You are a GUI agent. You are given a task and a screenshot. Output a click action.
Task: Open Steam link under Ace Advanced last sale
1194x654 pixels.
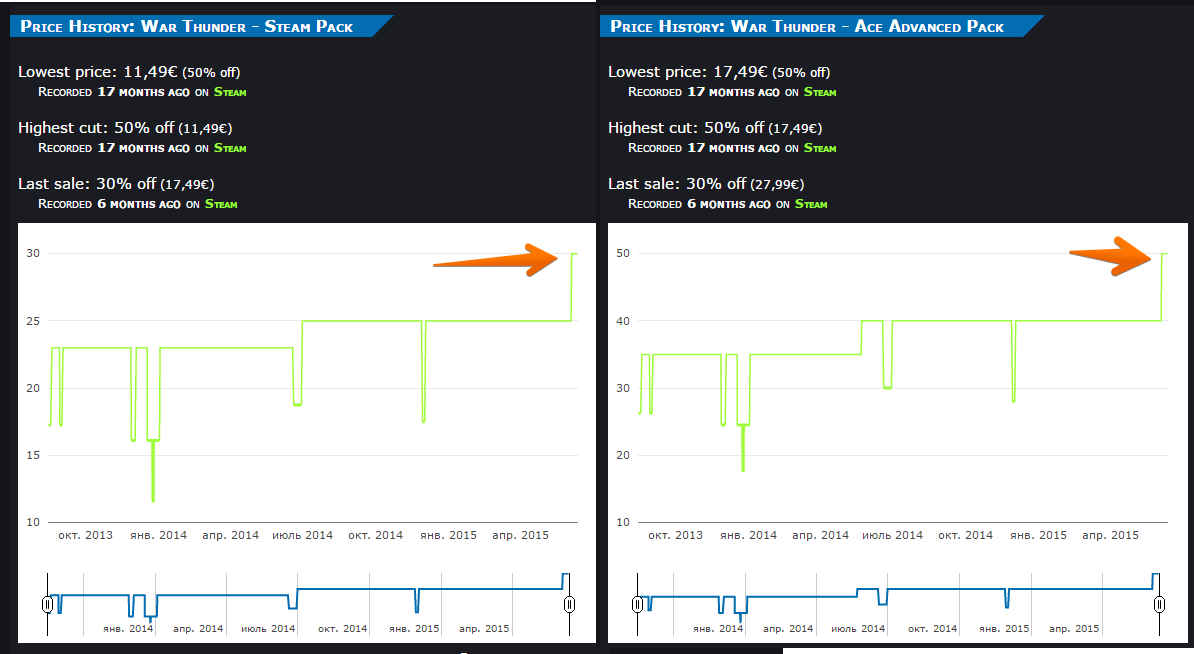(811, 204)
